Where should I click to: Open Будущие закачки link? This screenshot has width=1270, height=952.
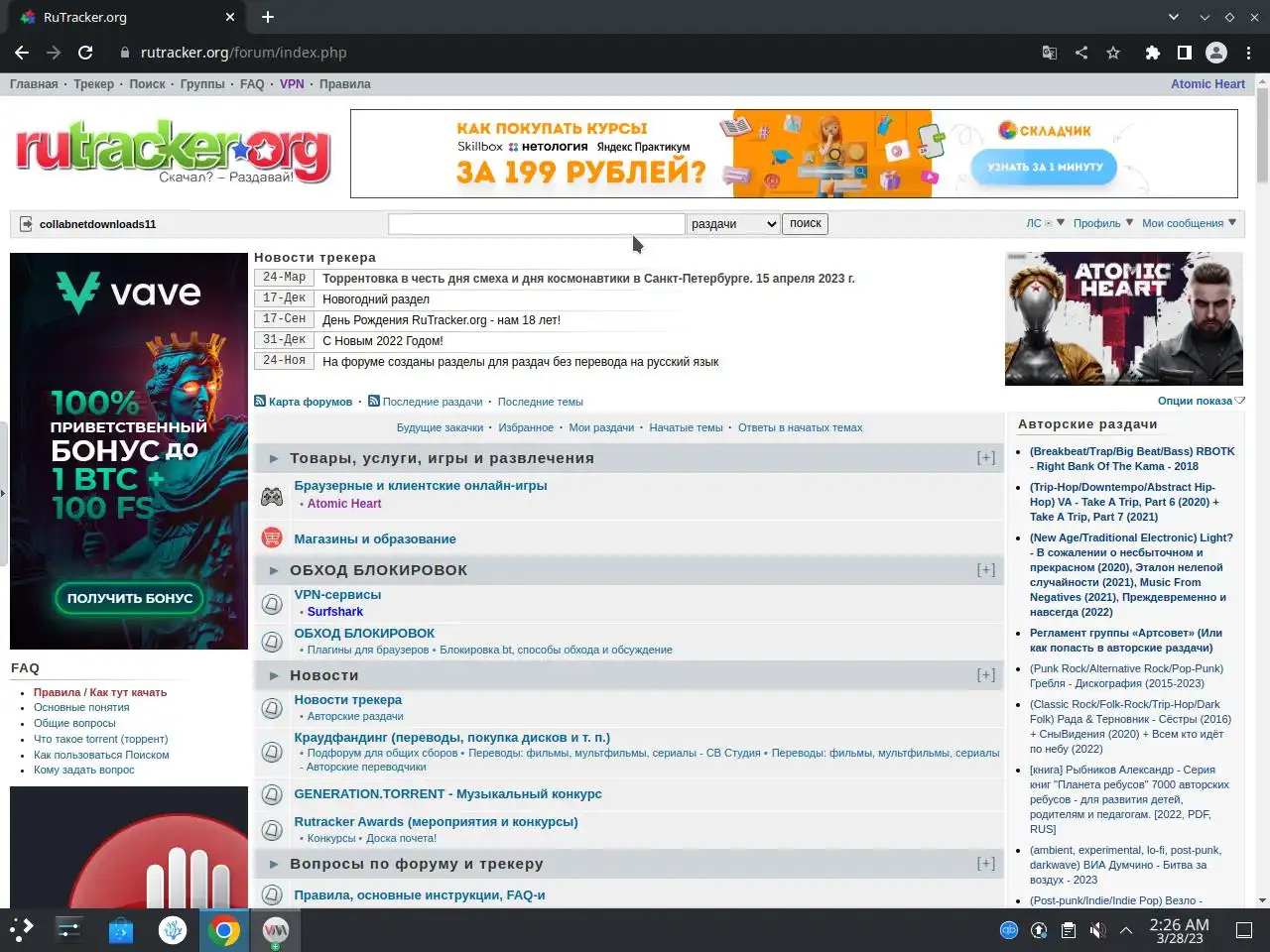(440, 427)
